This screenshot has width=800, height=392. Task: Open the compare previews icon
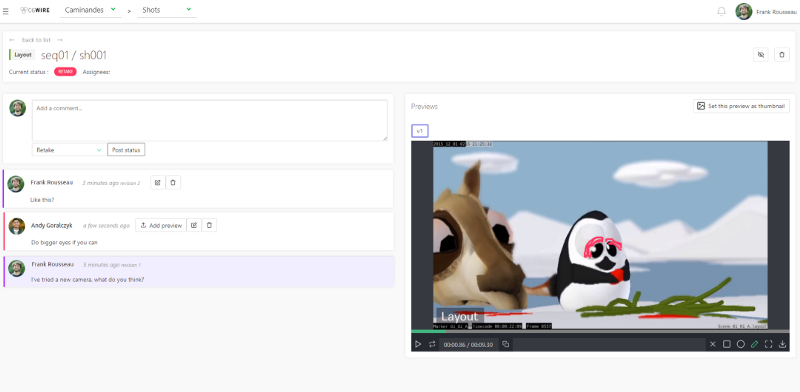(x=506, y=345)
